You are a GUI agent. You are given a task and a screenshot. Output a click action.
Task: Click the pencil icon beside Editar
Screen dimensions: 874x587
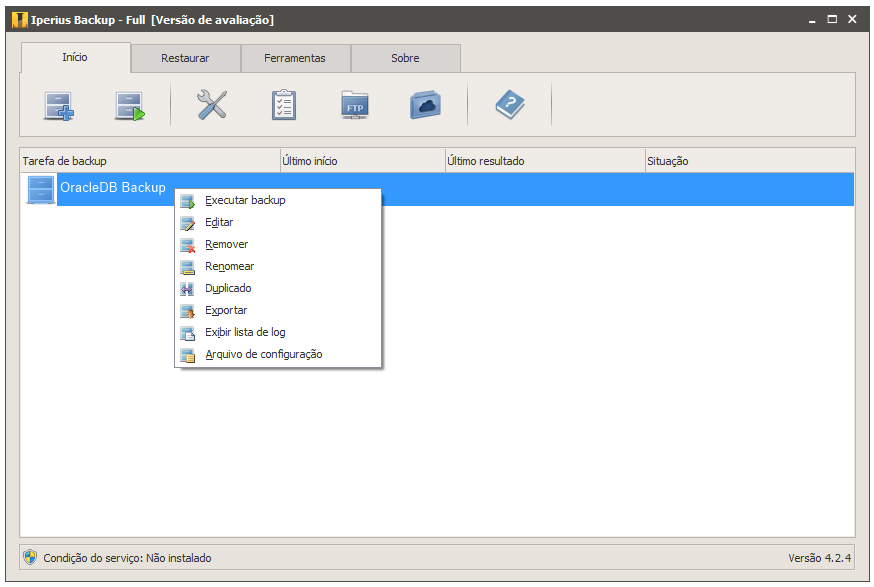[x=188, y=224]
